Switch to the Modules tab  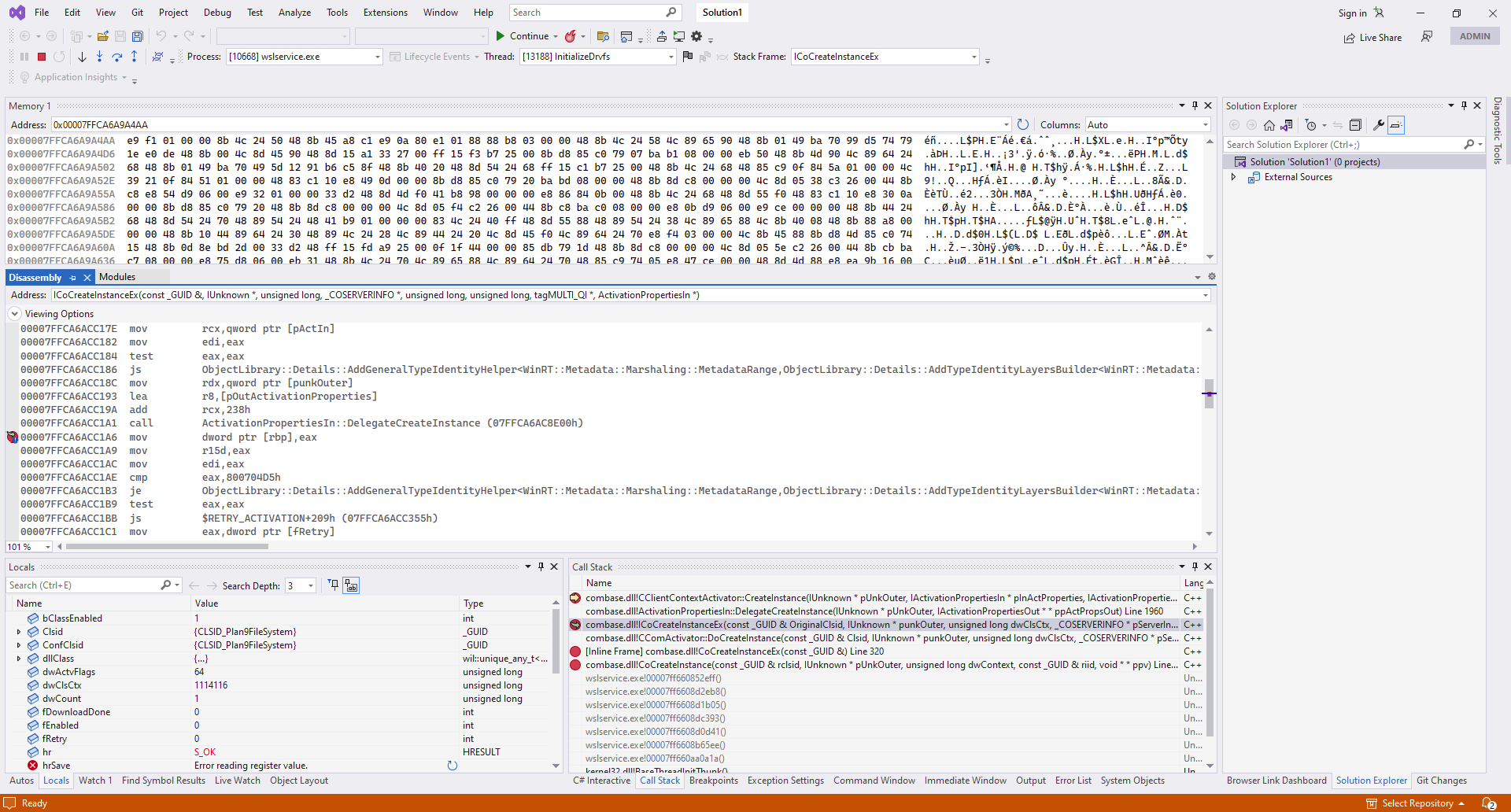pyautogui.click(x=117, y=277)
